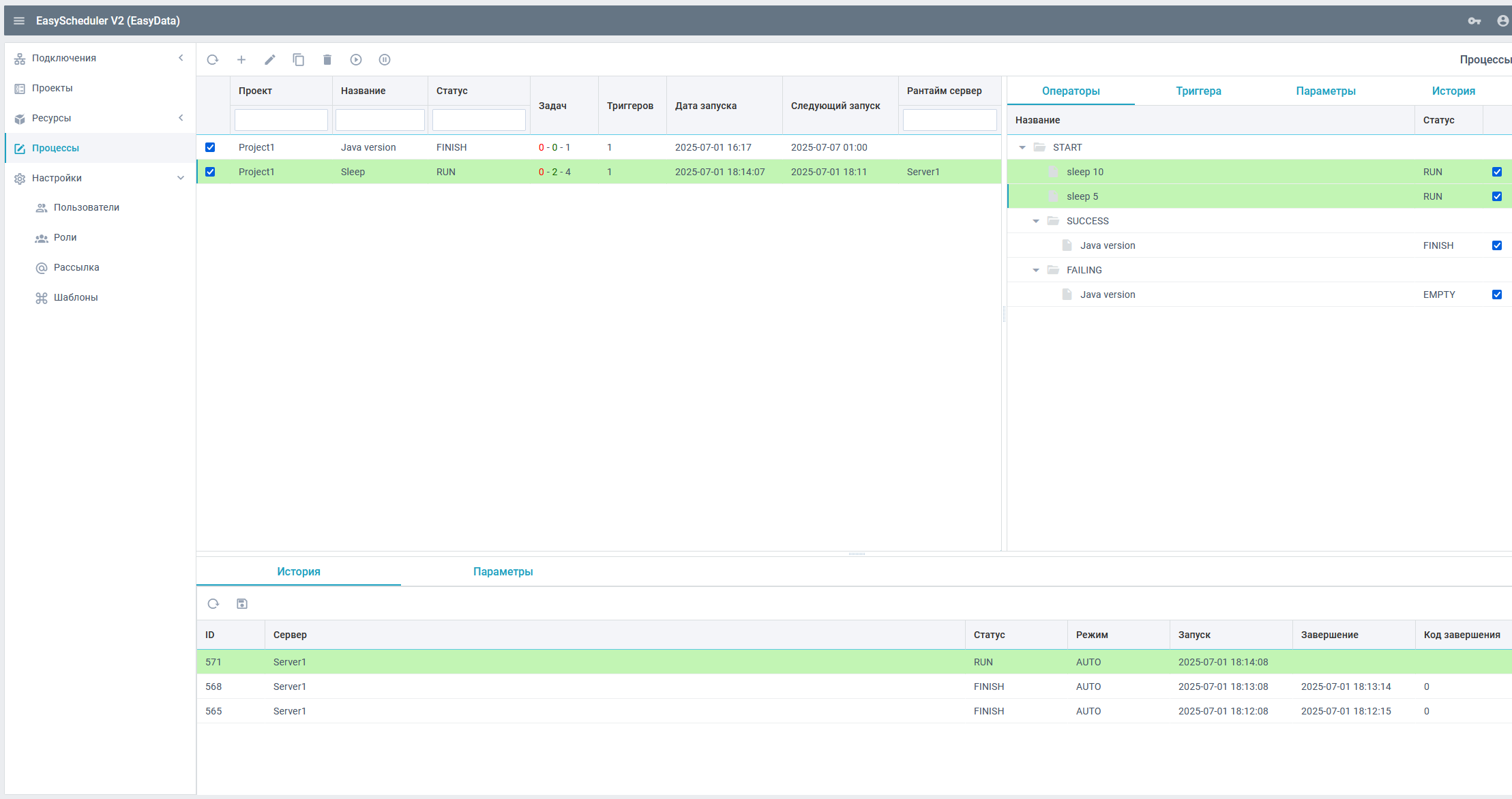Open the Рассылка settings page
Viewport: 1512px width, 799px height.
pos(76,267)
